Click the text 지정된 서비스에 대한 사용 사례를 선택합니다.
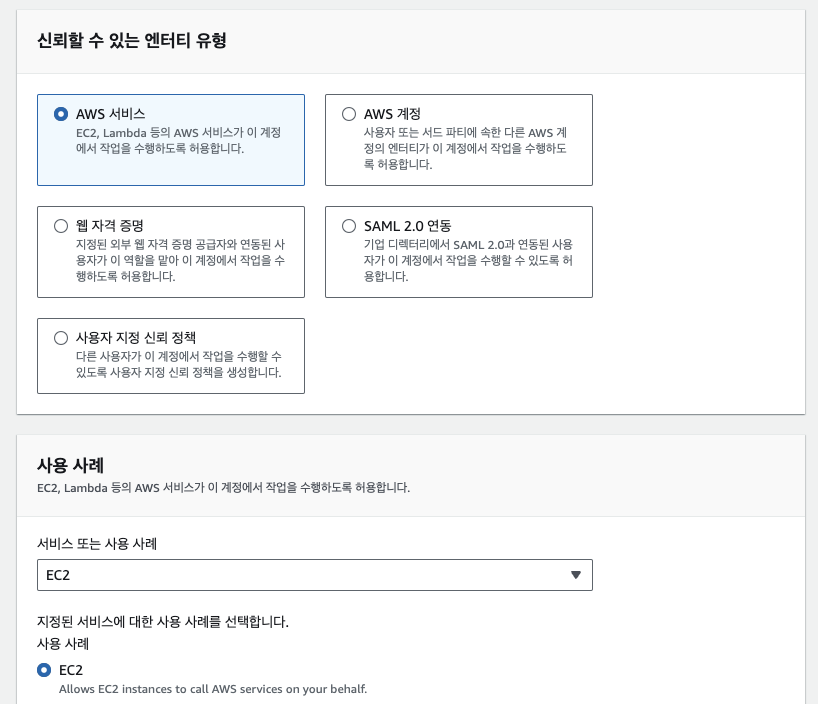The image size is (818, 704). point(163,622)
